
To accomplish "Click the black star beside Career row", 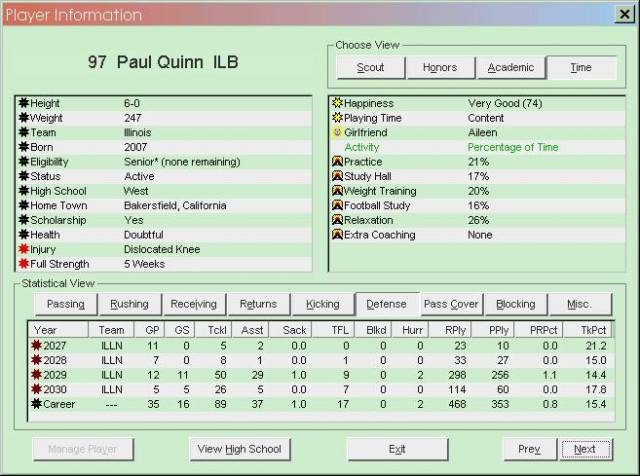I will click(x=37, y=404).
